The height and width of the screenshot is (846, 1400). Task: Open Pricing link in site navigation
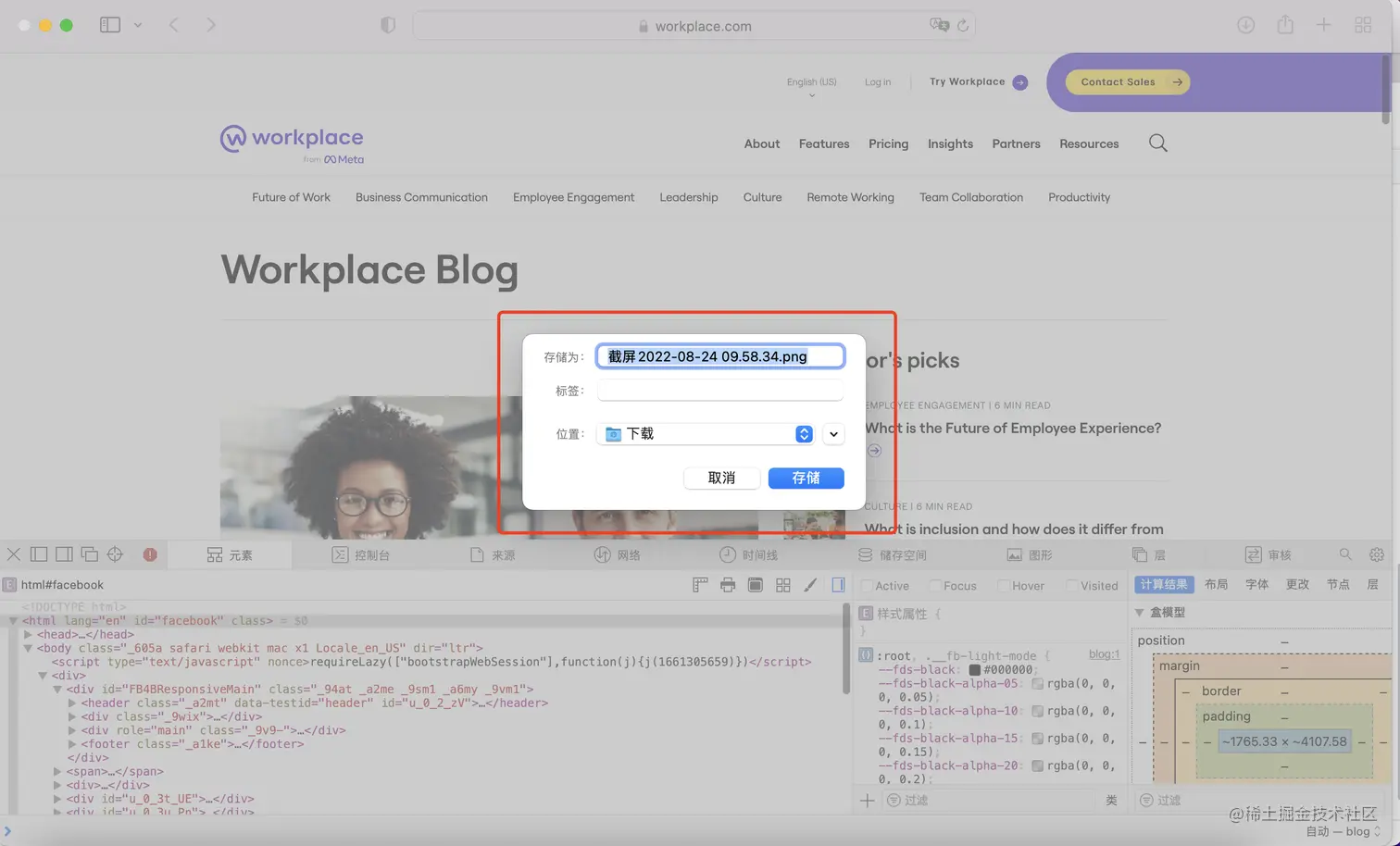888,143
